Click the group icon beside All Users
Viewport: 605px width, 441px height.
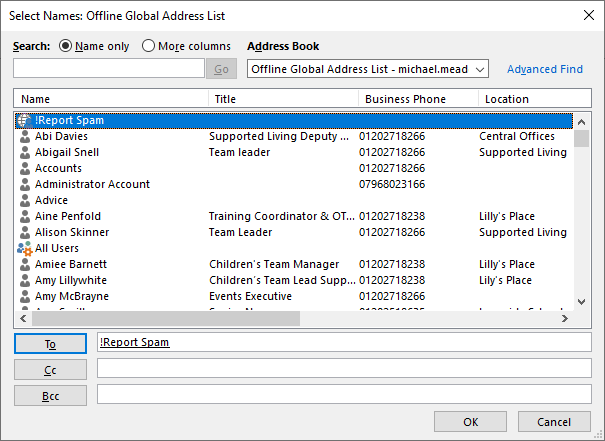[25, 248]
